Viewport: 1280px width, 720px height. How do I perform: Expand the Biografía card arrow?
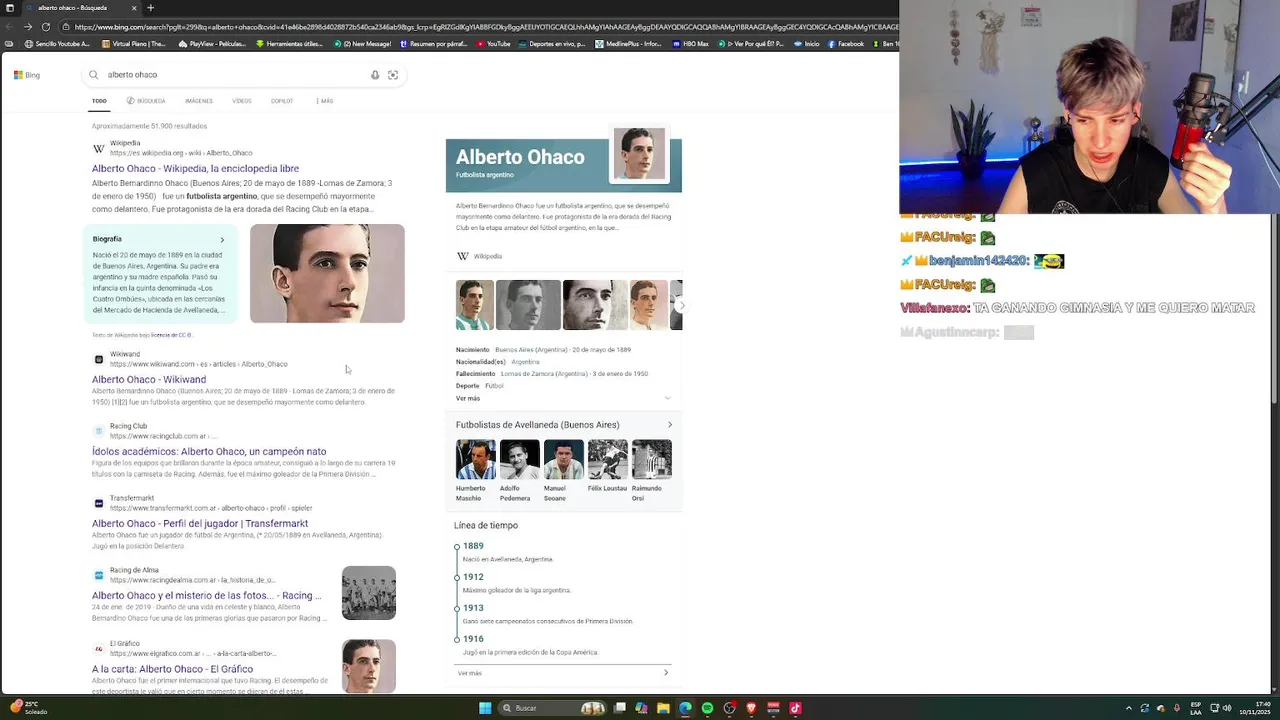[222, 240]
